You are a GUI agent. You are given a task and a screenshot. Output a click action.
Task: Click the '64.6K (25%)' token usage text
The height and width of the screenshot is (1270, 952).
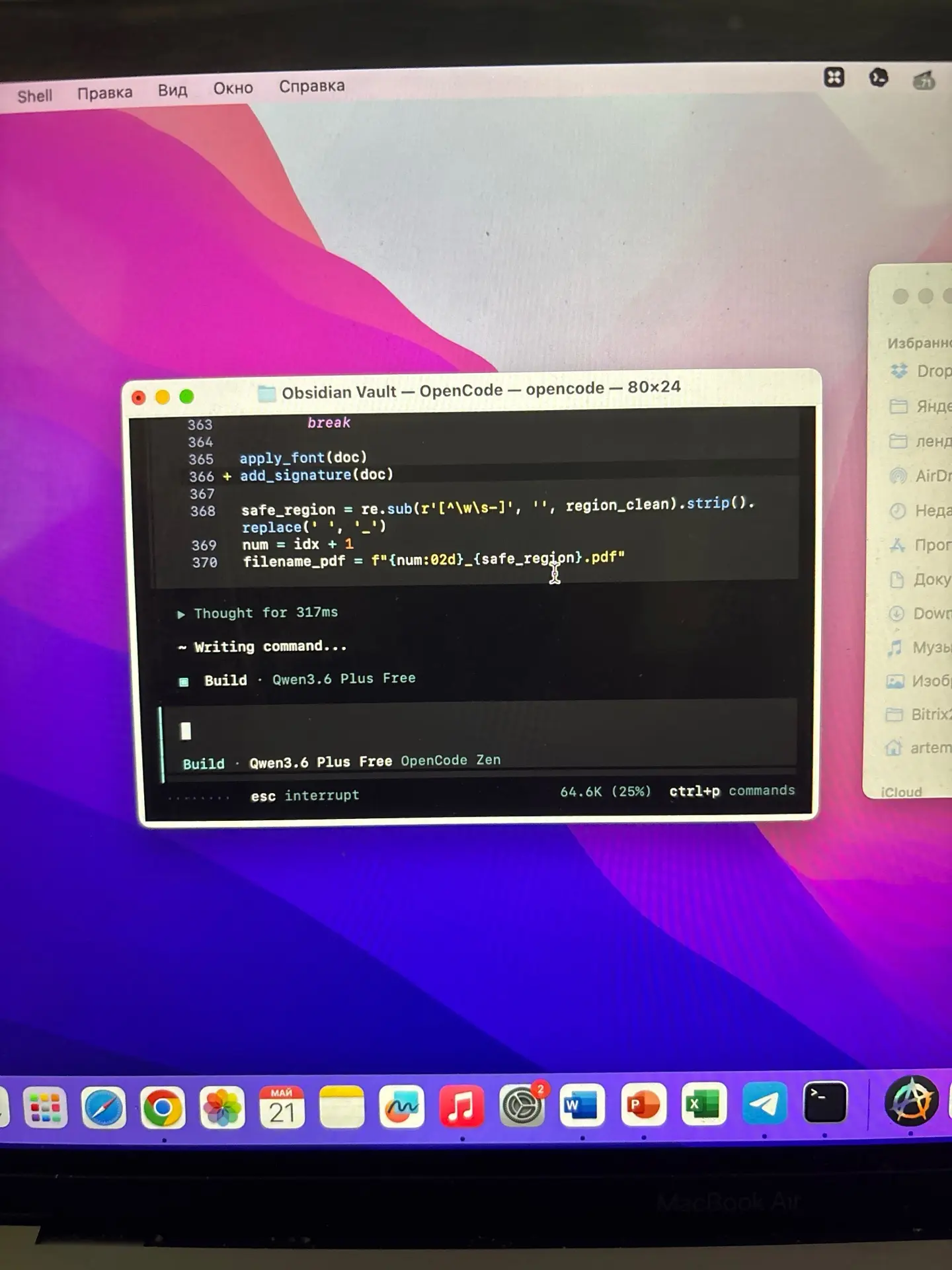click(606, 792)
